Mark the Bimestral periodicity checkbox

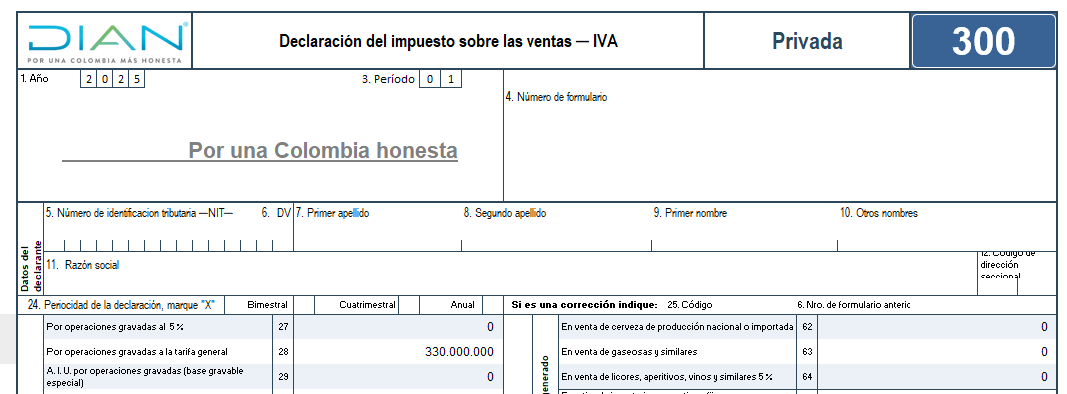pos(303,305)
